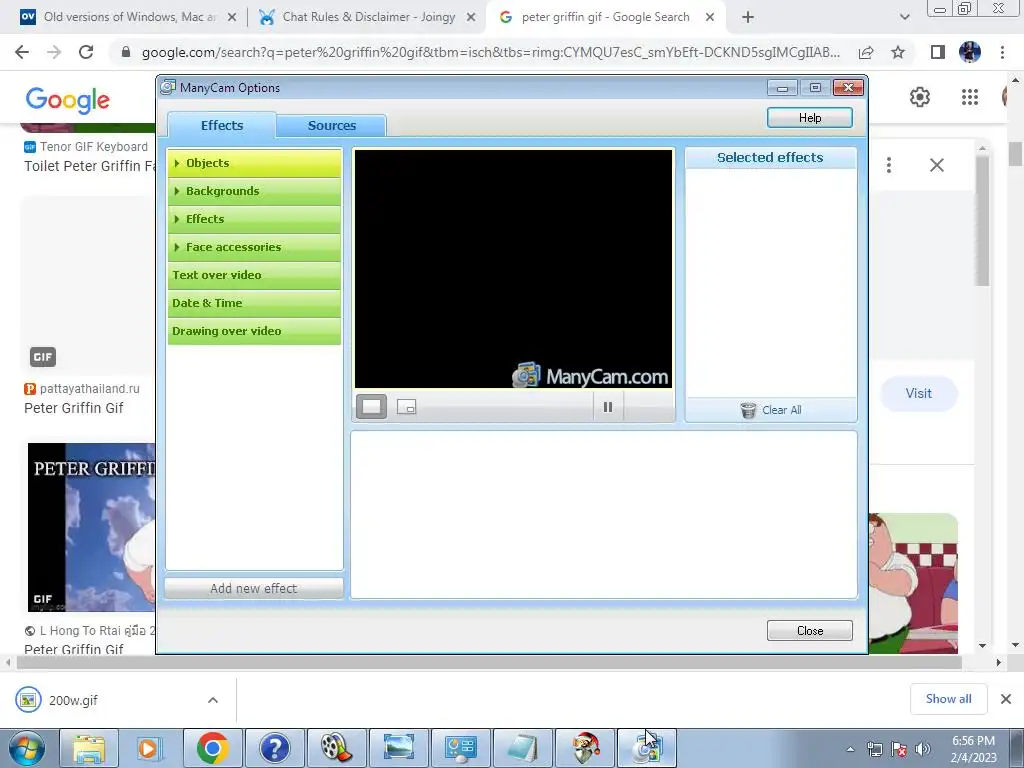Expand the Face accessories category
Screen dimensions: 1024x768
[x=254, y=248]
